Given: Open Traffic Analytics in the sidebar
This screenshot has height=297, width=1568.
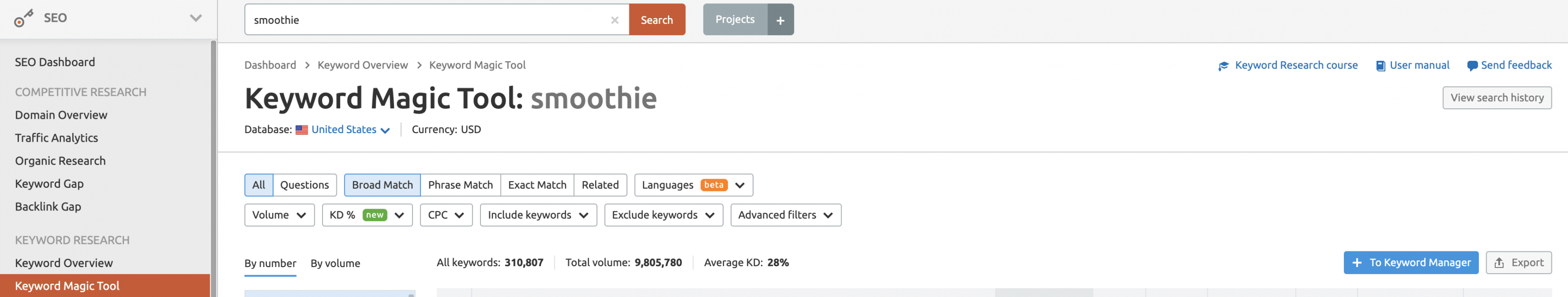Looking at the screenshot, I should [57, 138].
